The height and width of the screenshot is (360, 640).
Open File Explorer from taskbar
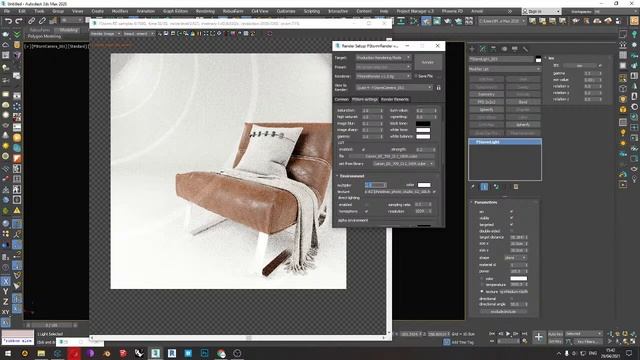(41, 353)
